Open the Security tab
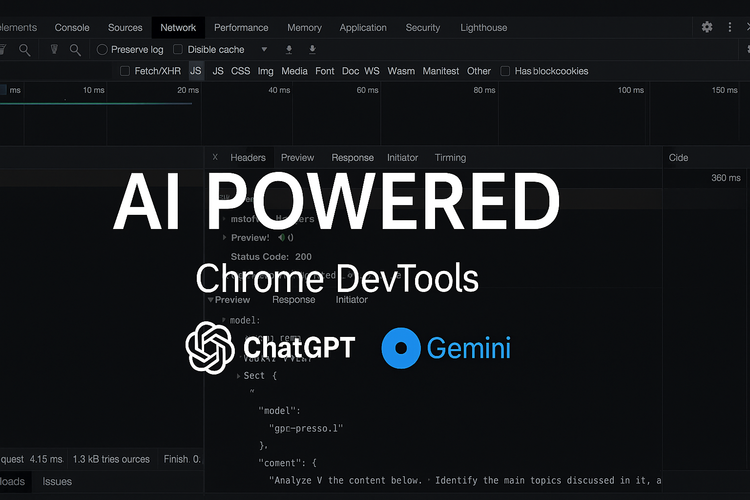This screenshot has width=750, height=500. [x=423, y=28]
